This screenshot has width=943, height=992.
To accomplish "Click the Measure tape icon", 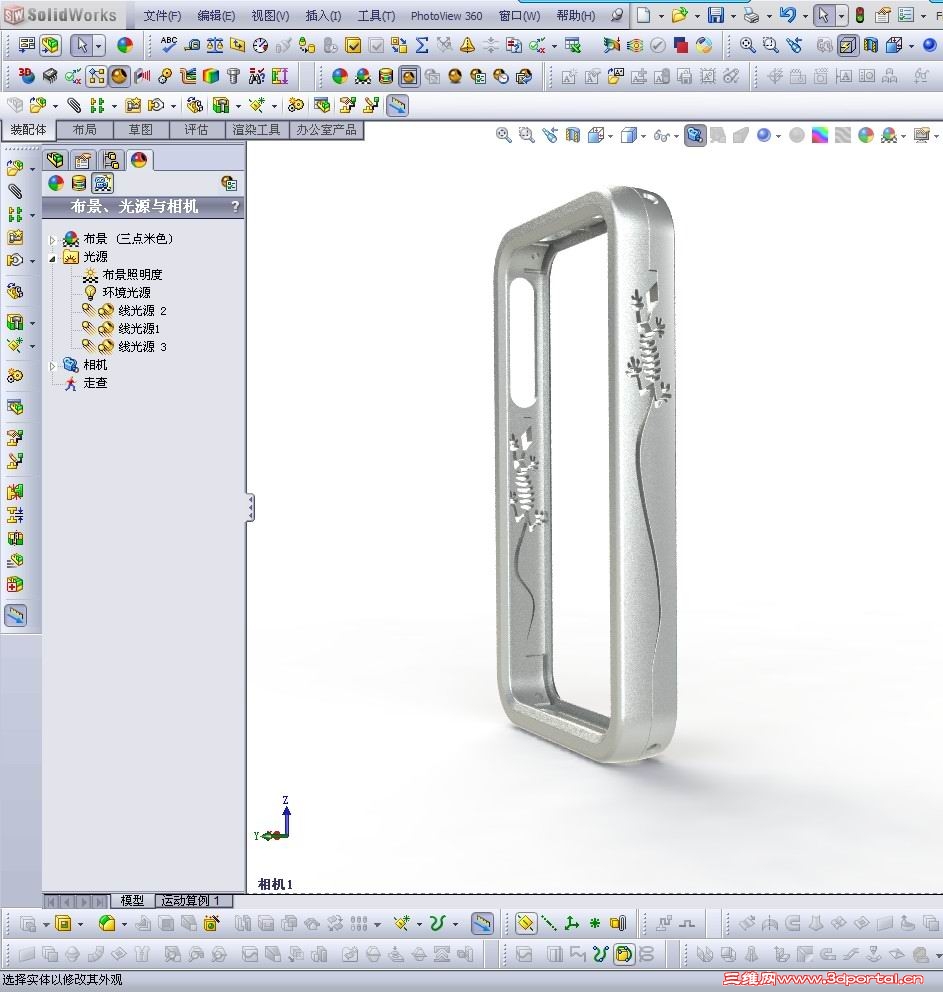I will (x=192, y=45).
